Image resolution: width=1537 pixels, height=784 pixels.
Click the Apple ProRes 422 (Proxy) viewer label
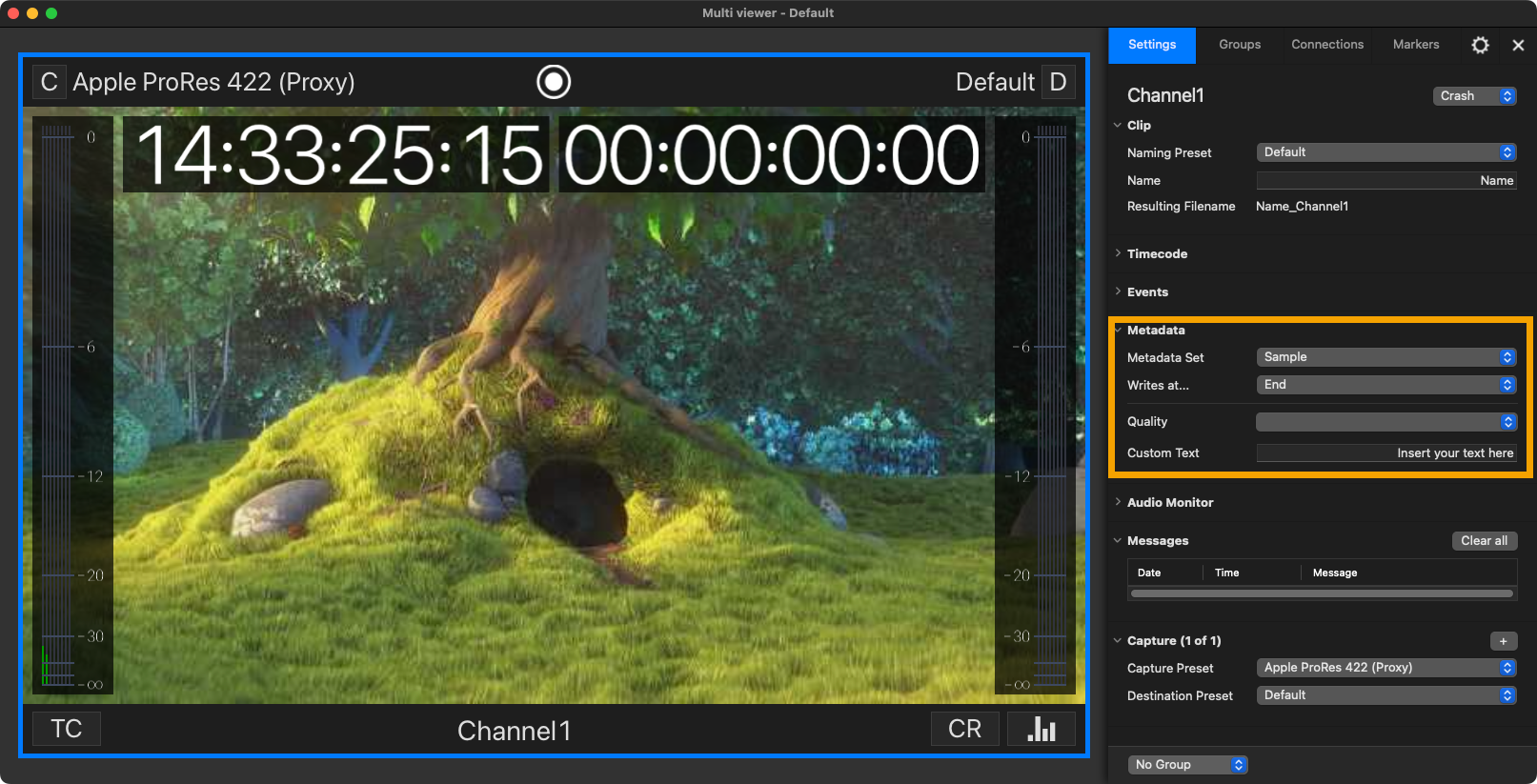tap(213, 82)
